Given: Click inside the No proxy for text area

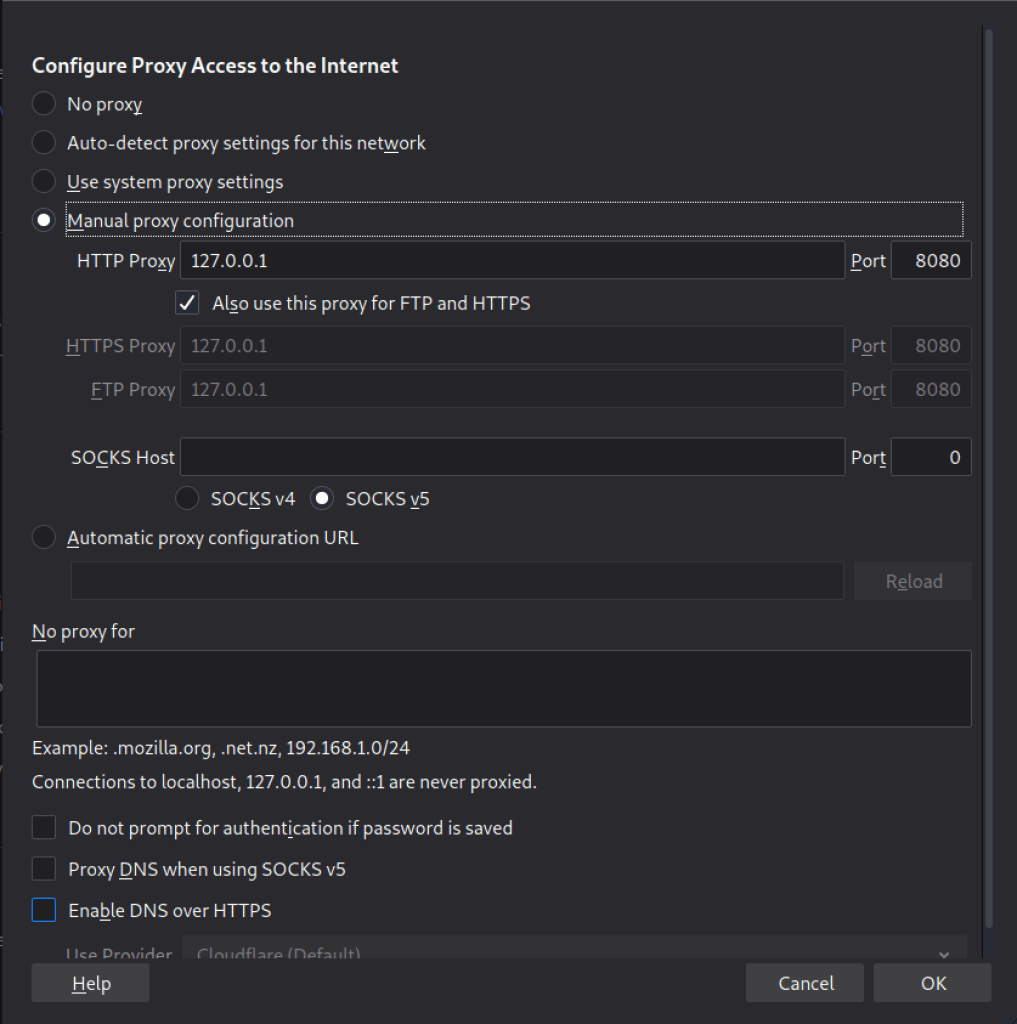Looking at the screenshot, I should [503, 688].
